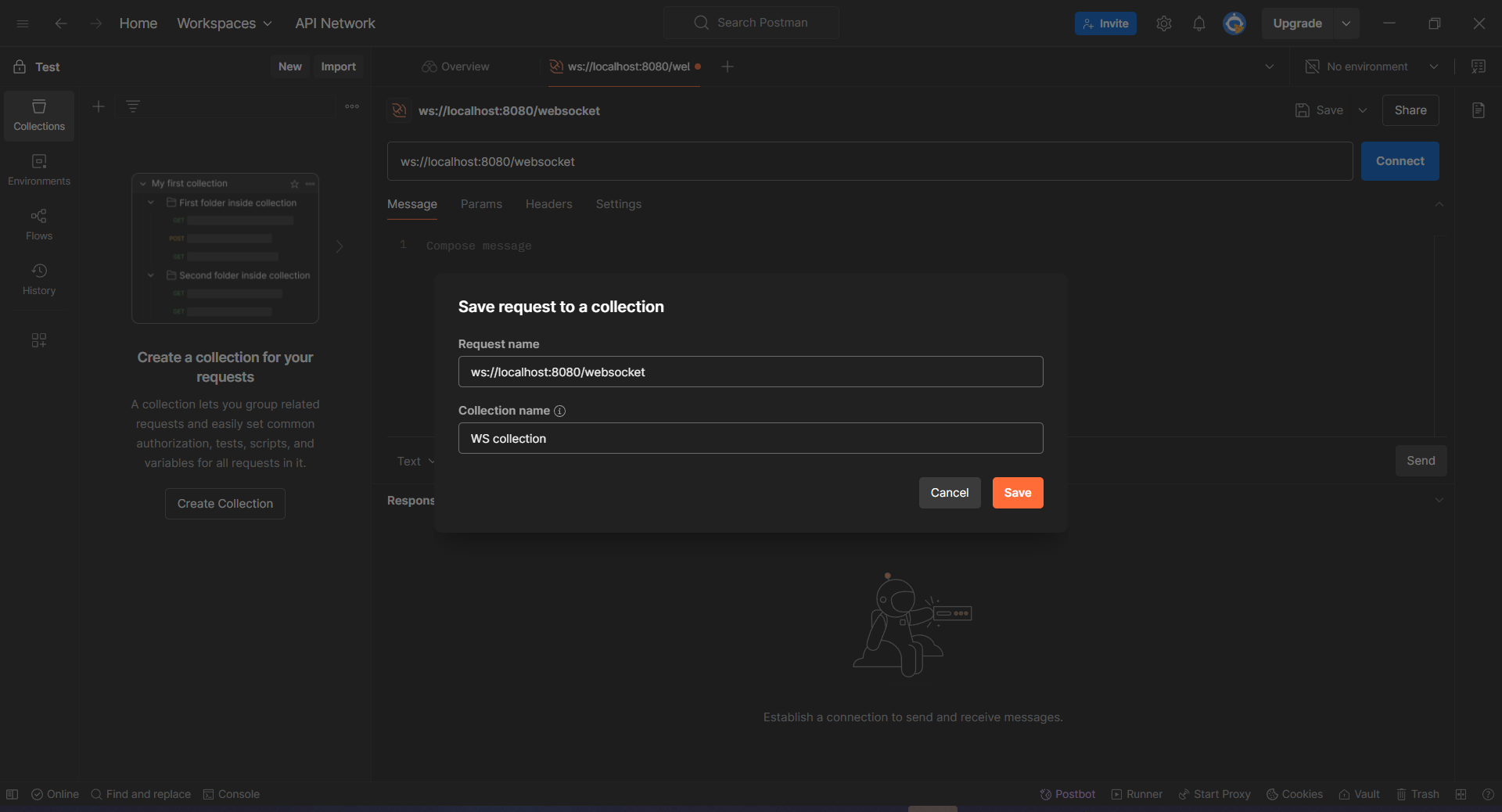The width and height of the screenshot is (1502, 812).
Task: Open the tab list dropdown chevron
Action: point(1270,66)
